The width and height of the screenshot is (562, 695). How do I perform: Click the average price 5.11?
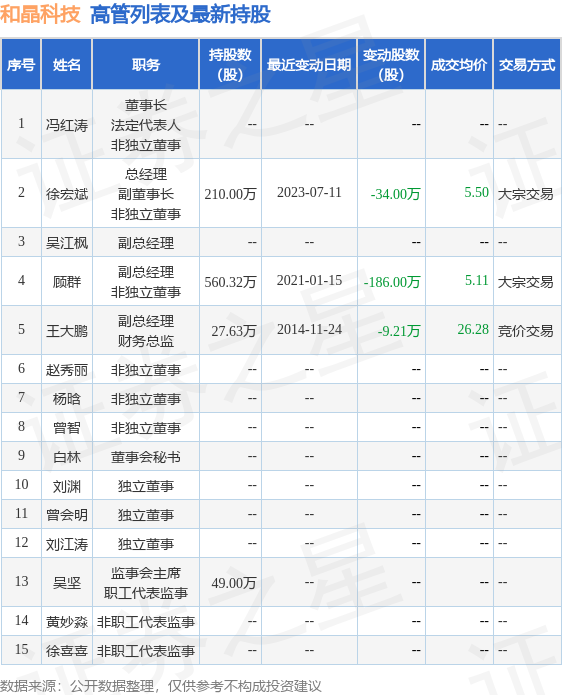tap(476, 280)
